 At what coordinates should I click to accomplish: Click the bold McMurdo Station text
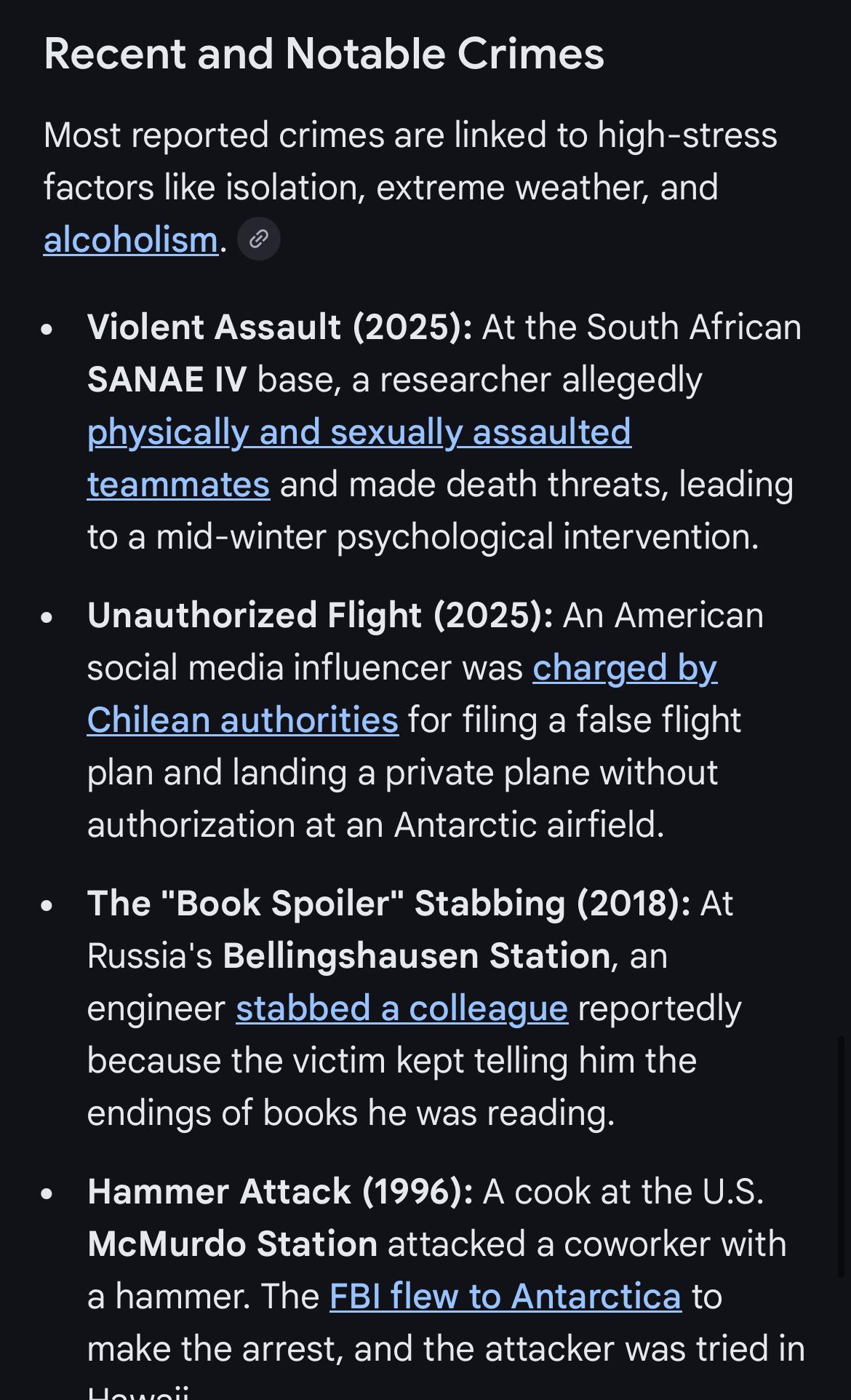point(232,1244)
